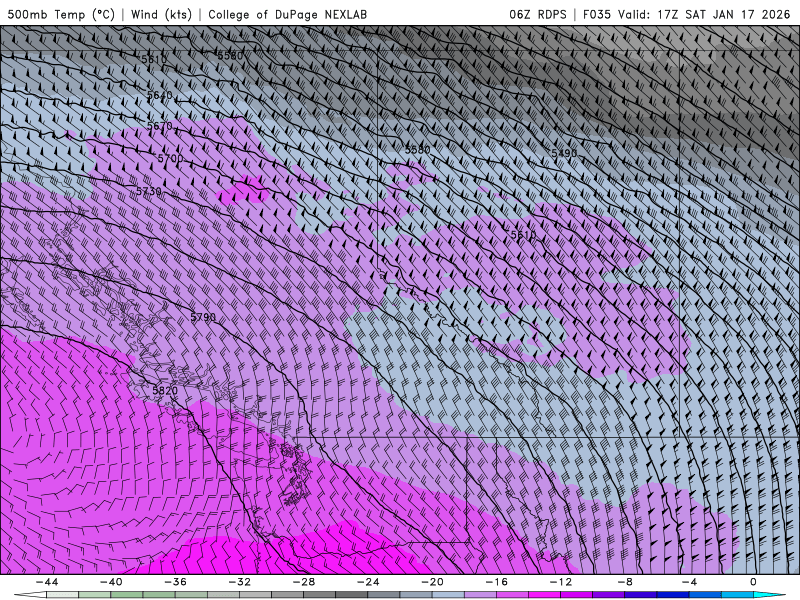800x600 pixels.
Task: Click the -12 color scale value
Action: [561, 582]
